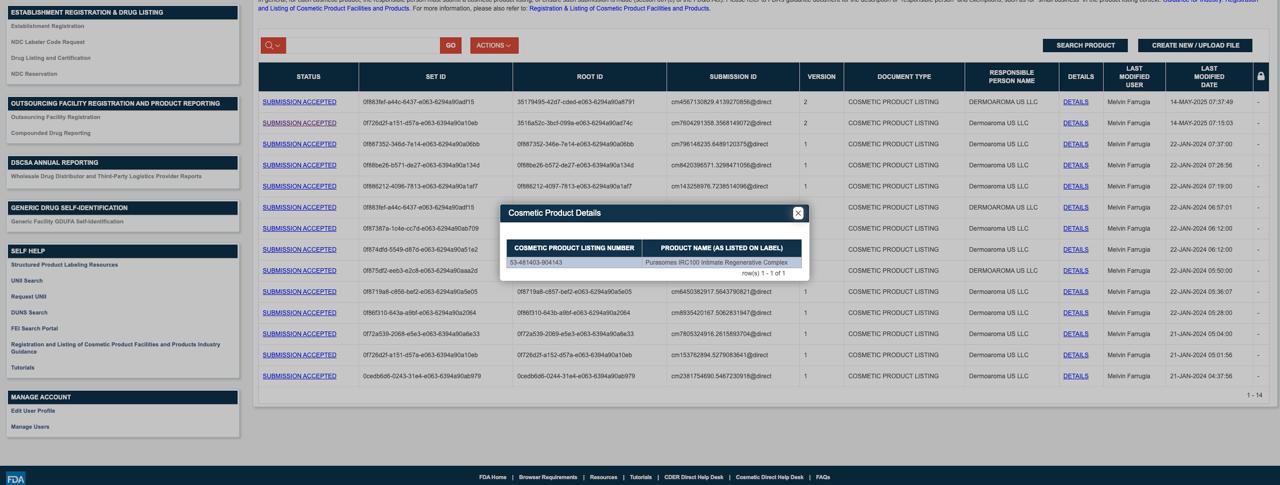Screen dimensions: 1280x485
Task: Open Submission Accepted dated 21-JAN-2024 05:01:56
Action: tap(299, 355)
